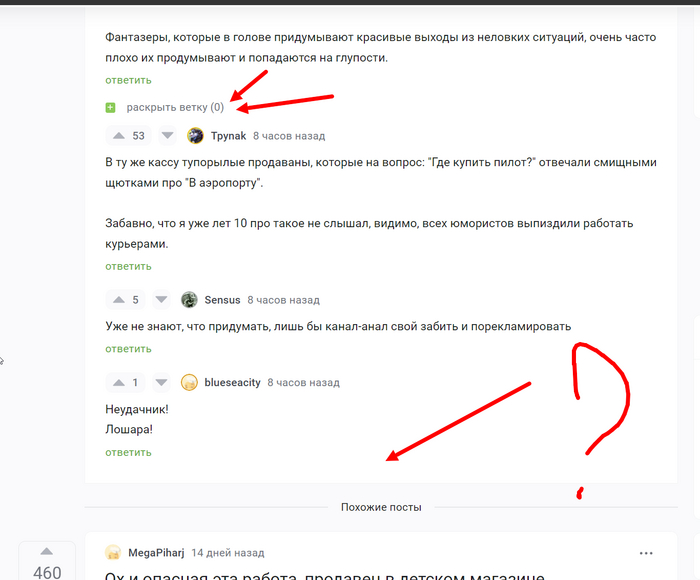Downvote Sensus's comment
Screen dimensions: 700x580
161,300
